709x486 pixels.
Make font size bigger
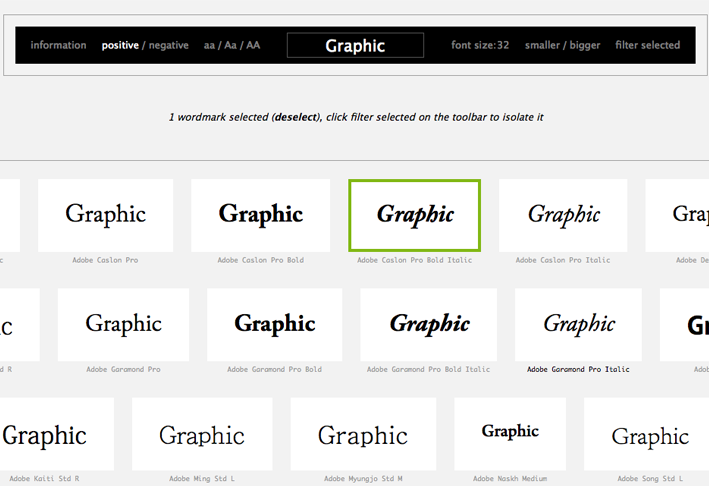585,45
